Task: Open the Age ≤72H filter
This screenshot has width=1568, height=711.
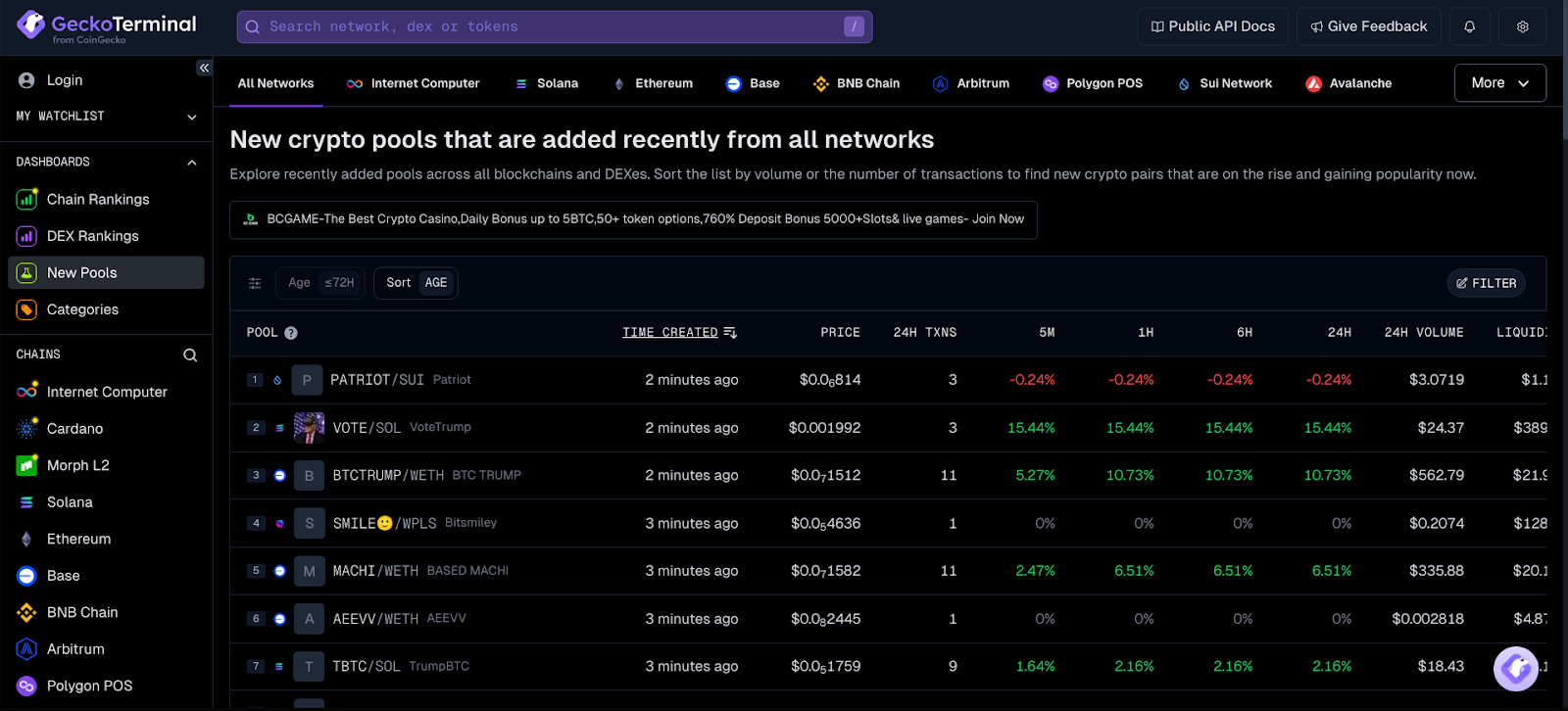Action: click(320, 283)
